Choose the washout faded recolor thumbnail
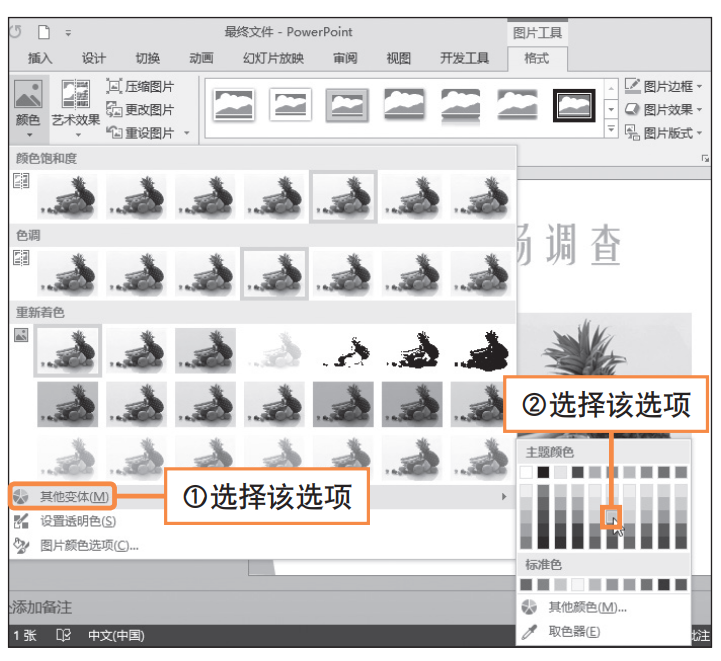Viewport: 721px width, 661px height. pos(275,350)
